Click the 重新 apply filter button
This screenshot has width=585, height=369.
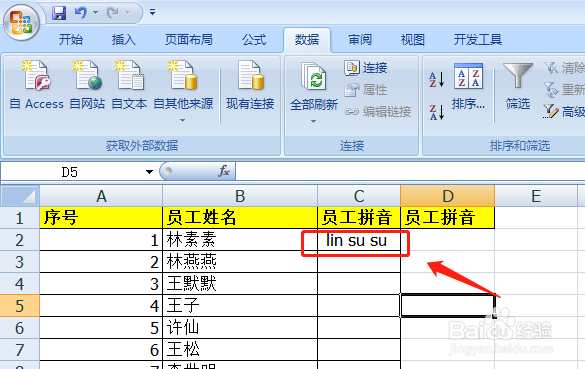coord(564,90)
